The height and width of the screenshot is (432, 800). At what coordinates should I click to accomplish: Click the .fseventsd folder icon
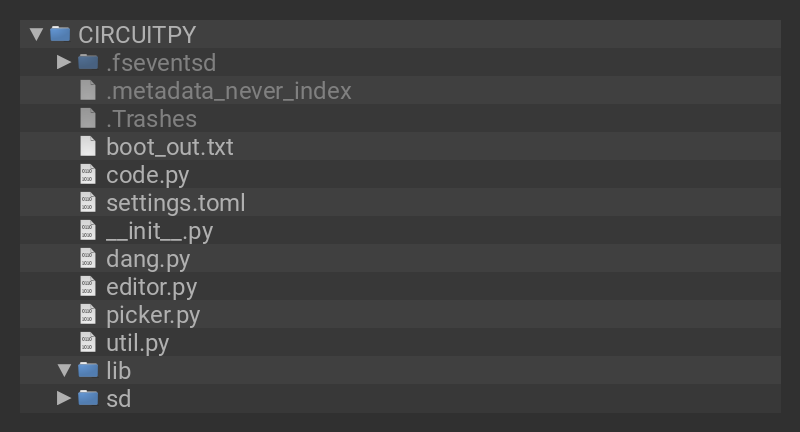click(88, 62)
